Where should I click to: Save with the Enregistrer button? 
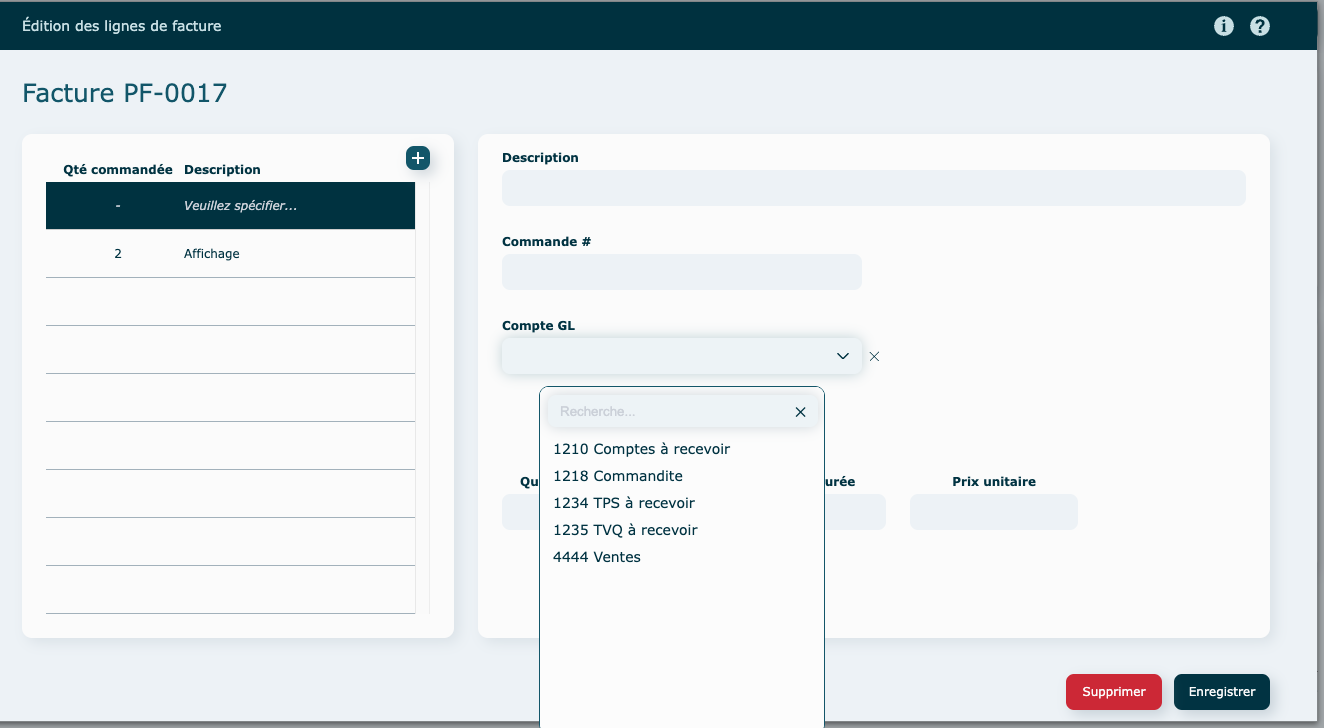[x=1221, y=692]
